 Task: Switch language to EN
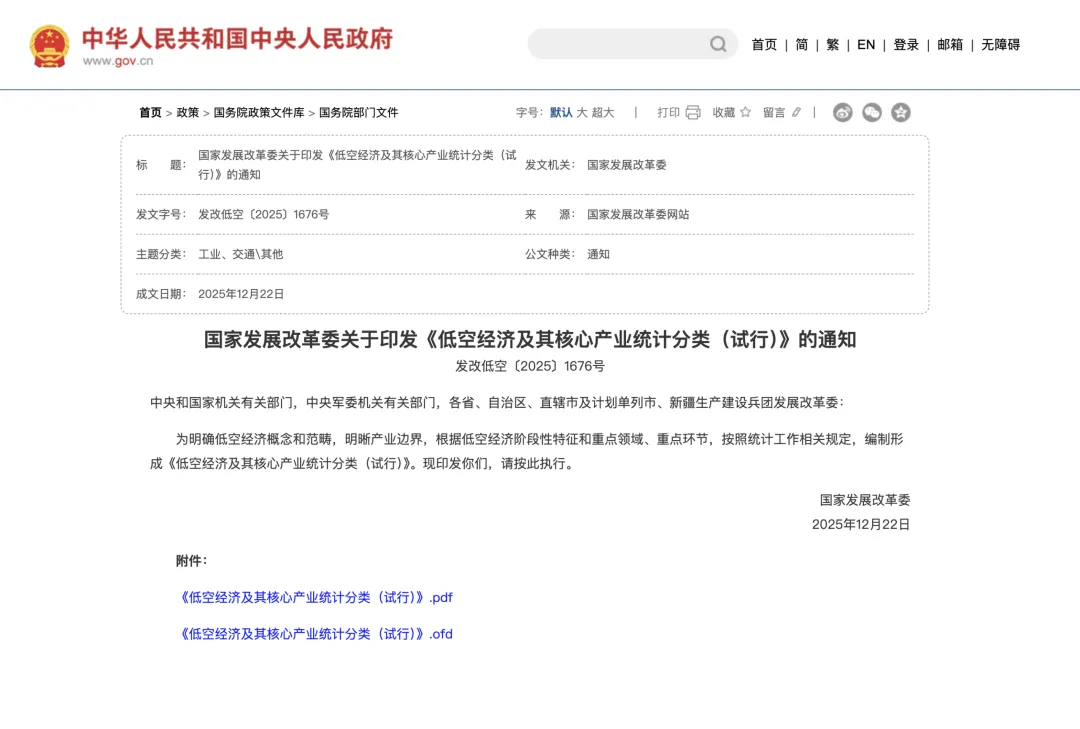(x=865, y=45)
